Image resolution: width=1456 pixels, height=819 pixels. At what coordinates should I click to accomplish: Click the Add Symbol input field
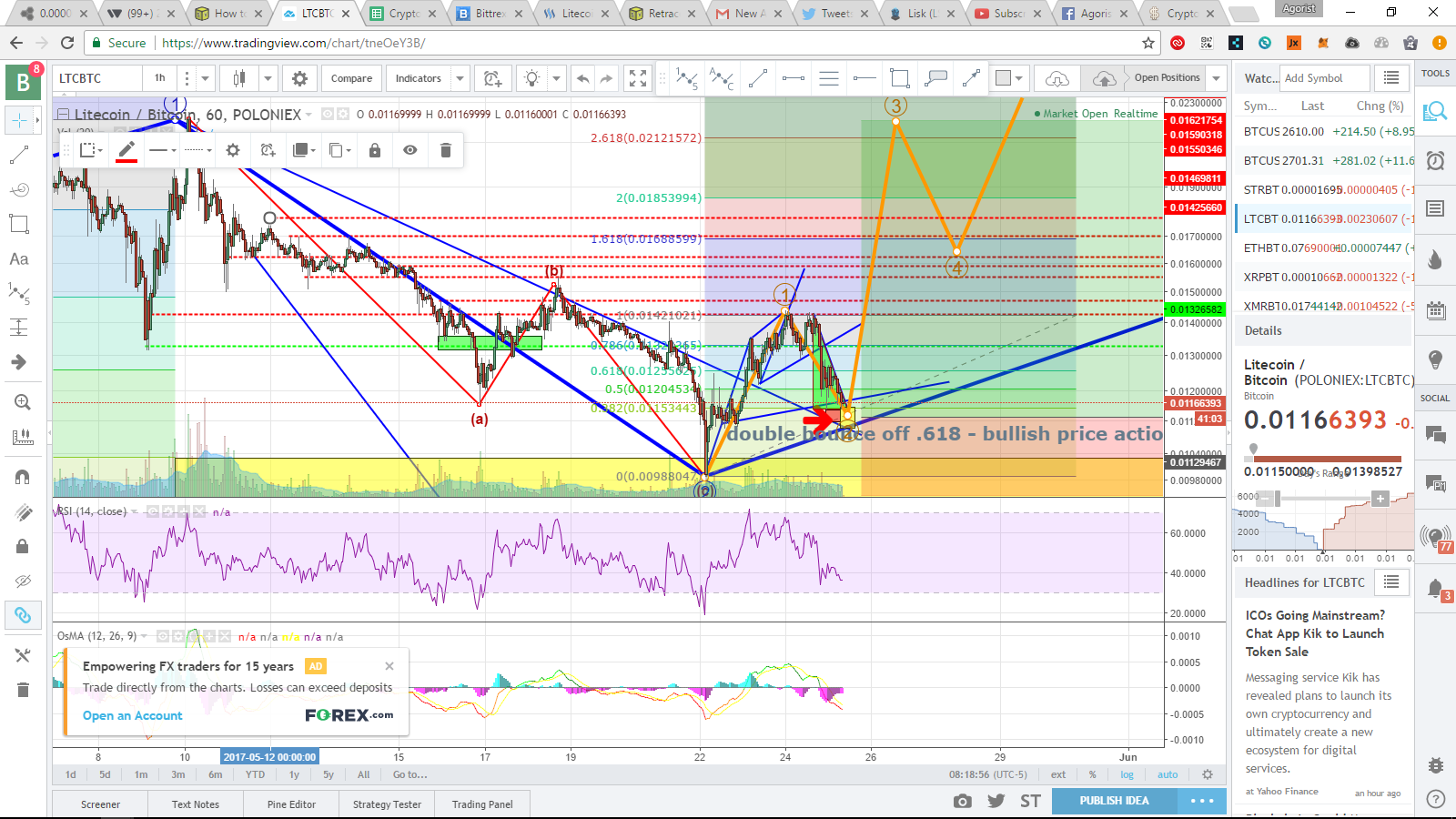click(x=1324, y=78)
